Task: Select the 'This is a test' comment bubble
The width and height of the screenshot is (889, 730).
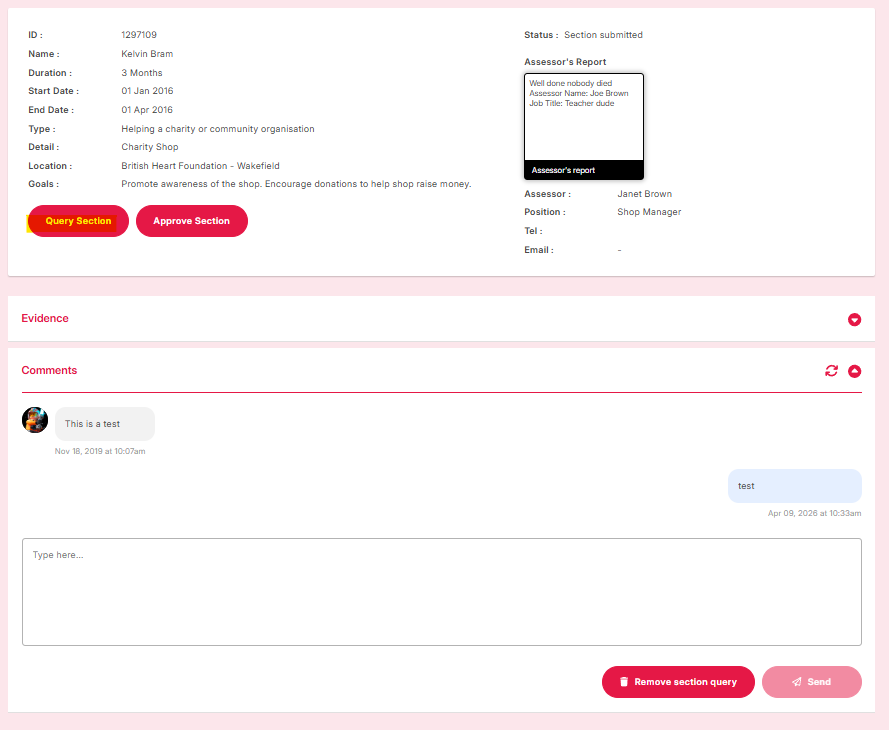Action: coord(104,424)
